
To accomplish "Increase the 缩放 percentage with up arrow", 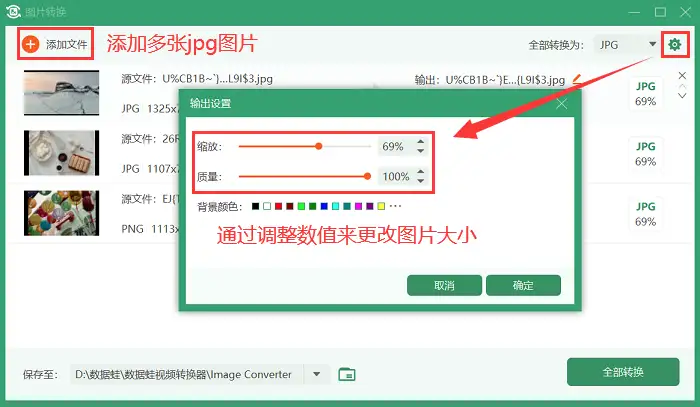I will pos(420,141).
